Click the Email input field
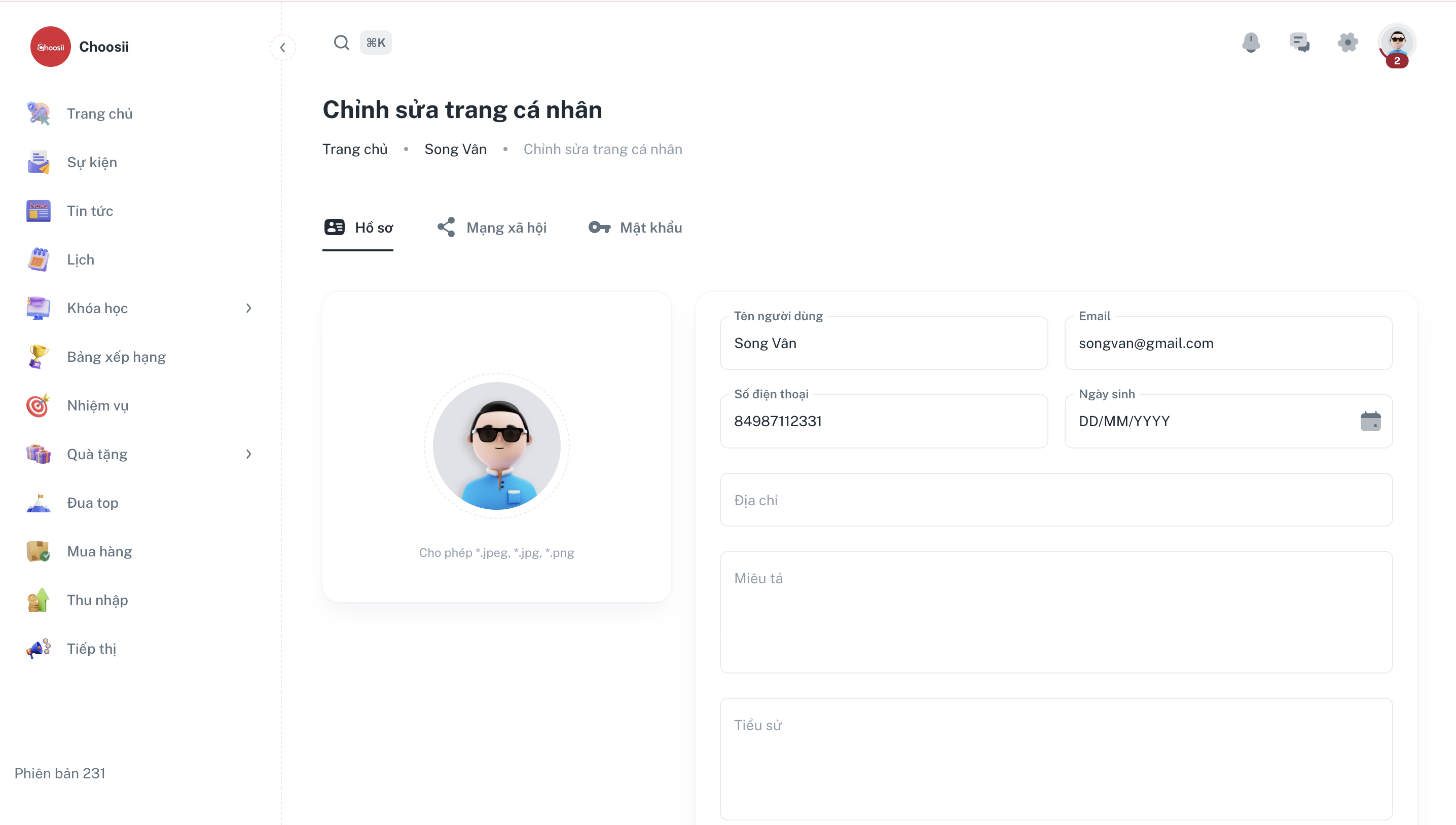The image size is (1456, 825). tap(1227, 344)
